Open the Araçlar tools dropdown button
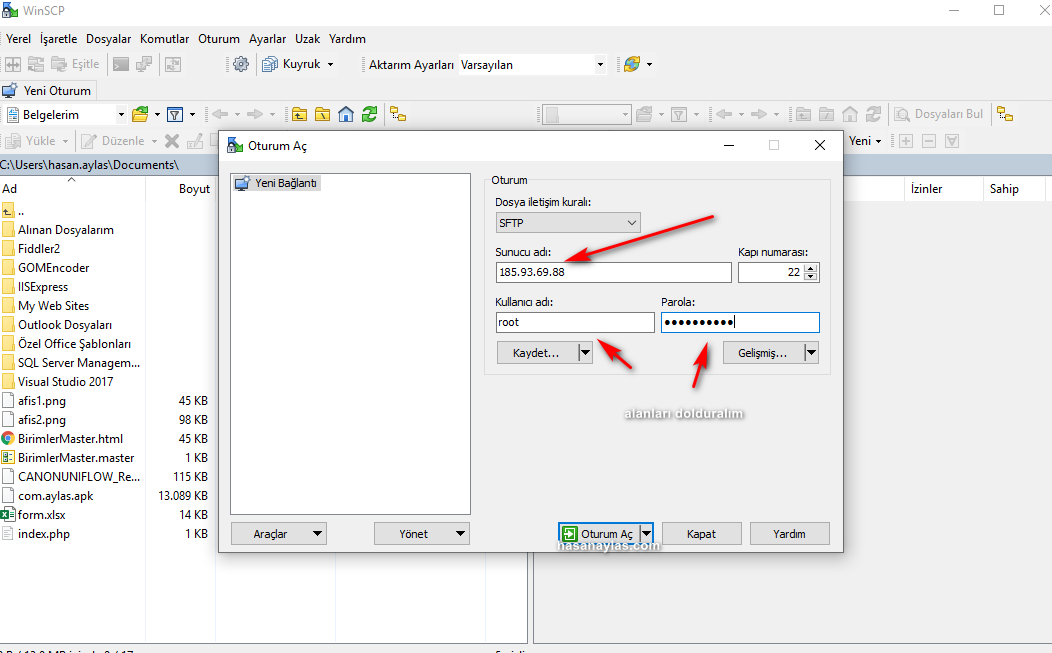The width and height of the screenshot is (1052, 653). 278,534
